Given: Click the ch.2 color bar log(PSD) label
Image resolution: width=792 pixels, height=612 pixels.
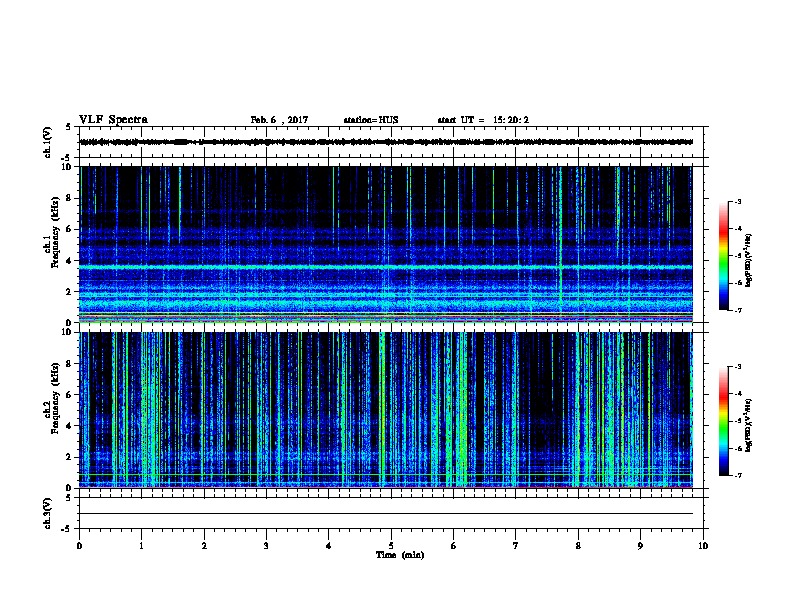Looking at the screenshot, I should [x=749, y=426].
